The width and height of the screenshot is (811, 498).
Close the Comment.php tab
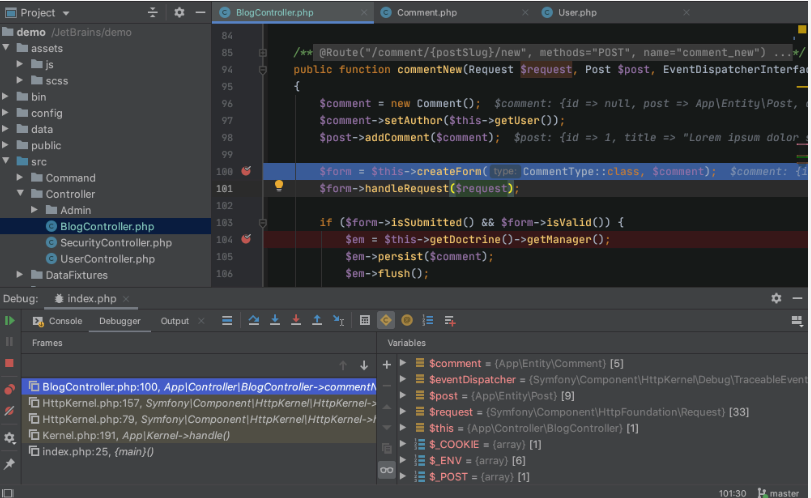pyautogui.click(x=525, y=12)
